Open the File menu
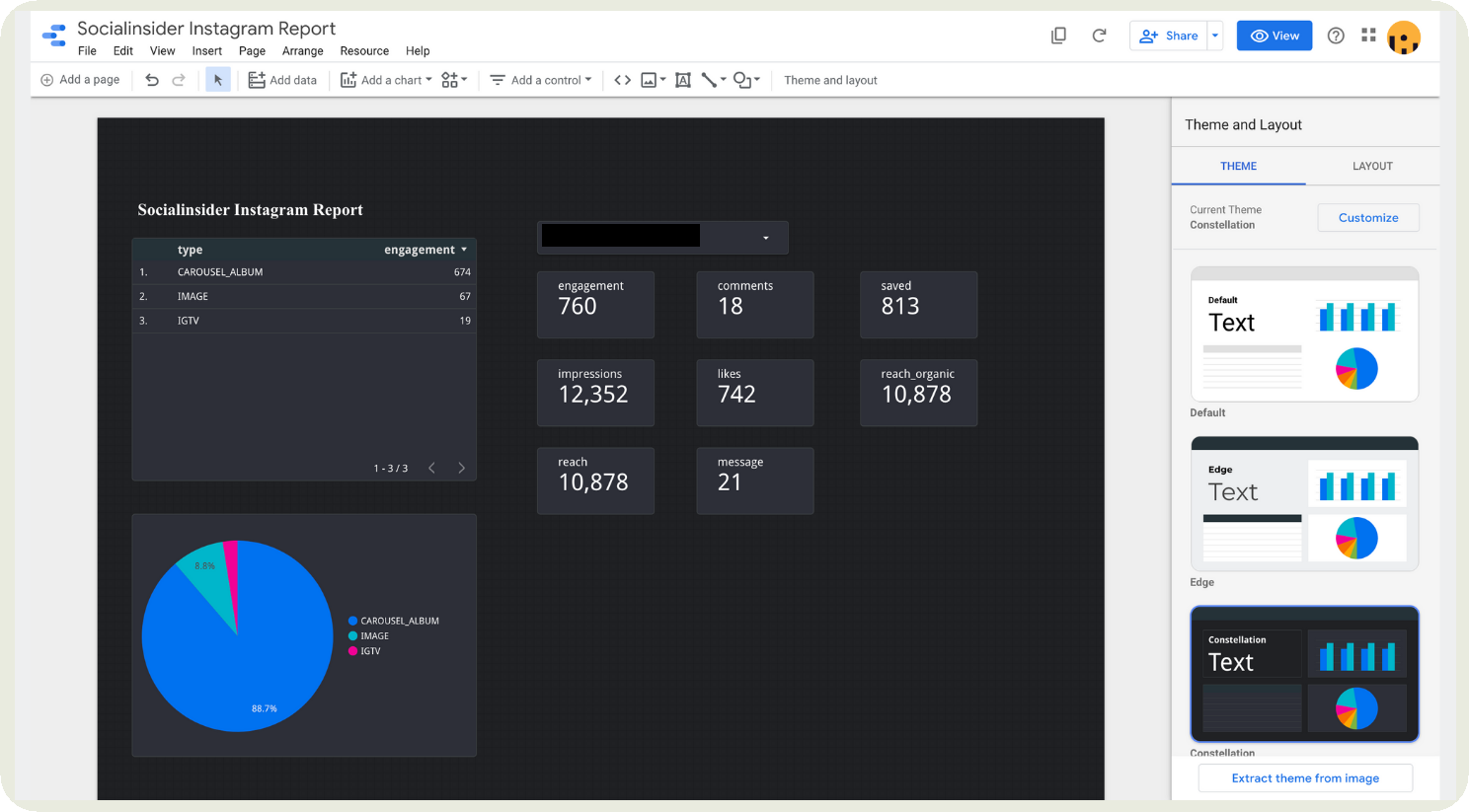The height and width of the screenshot is (812, 1469). pyautogui.click(x=87, y=51)
